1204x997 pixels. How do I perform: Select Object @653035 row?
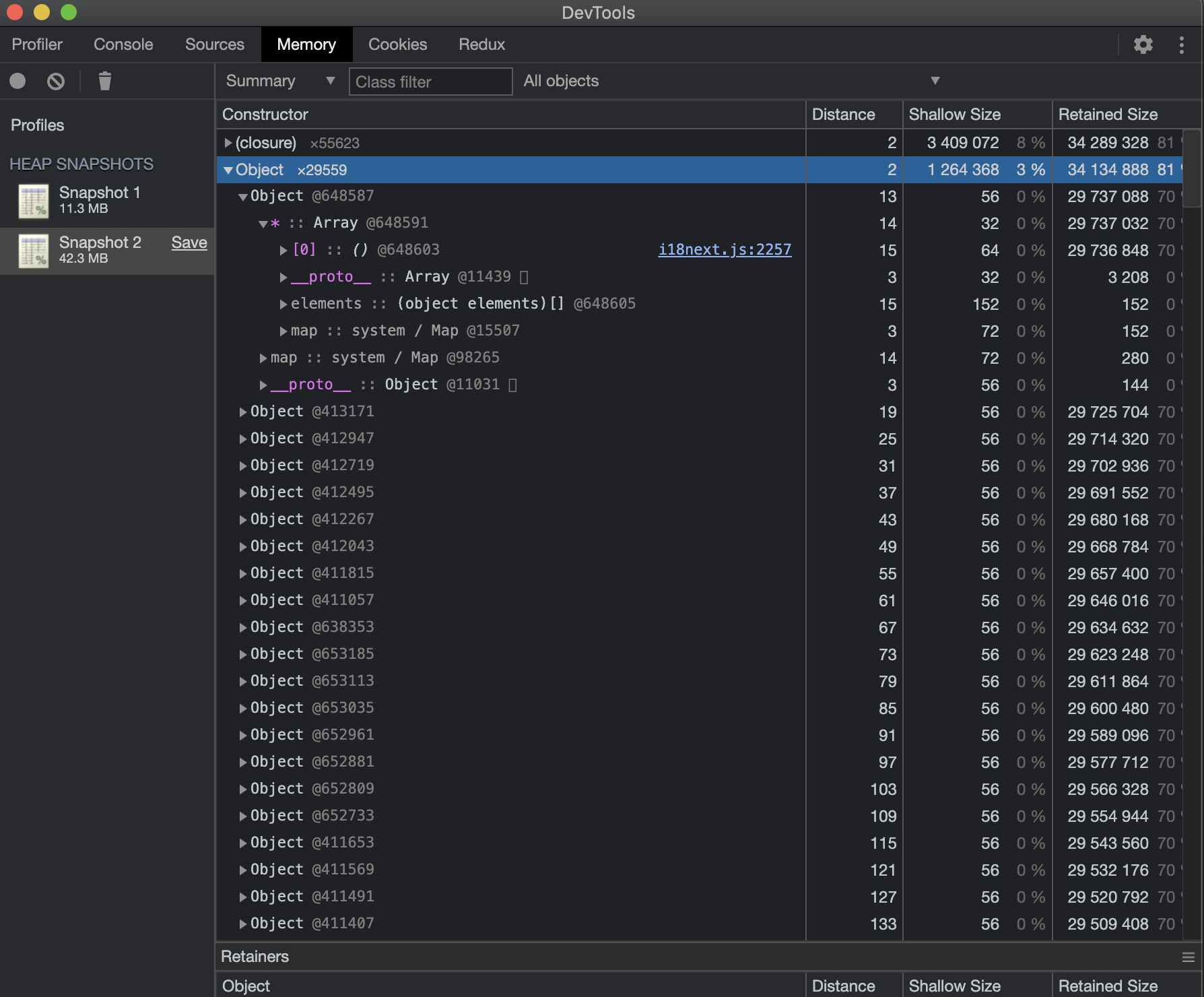[700, 708]
